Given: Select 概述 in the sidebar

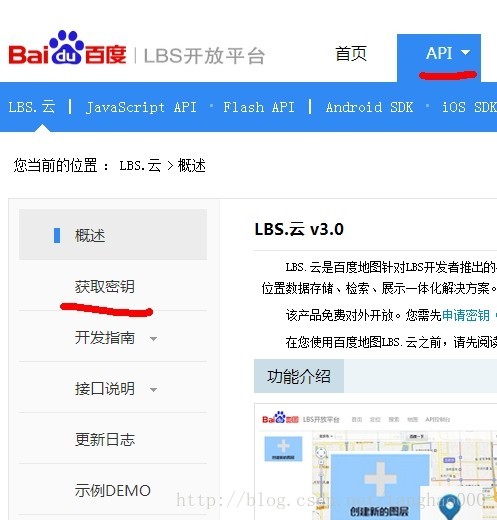Looking at the screenshot, I should pos(113,235).
